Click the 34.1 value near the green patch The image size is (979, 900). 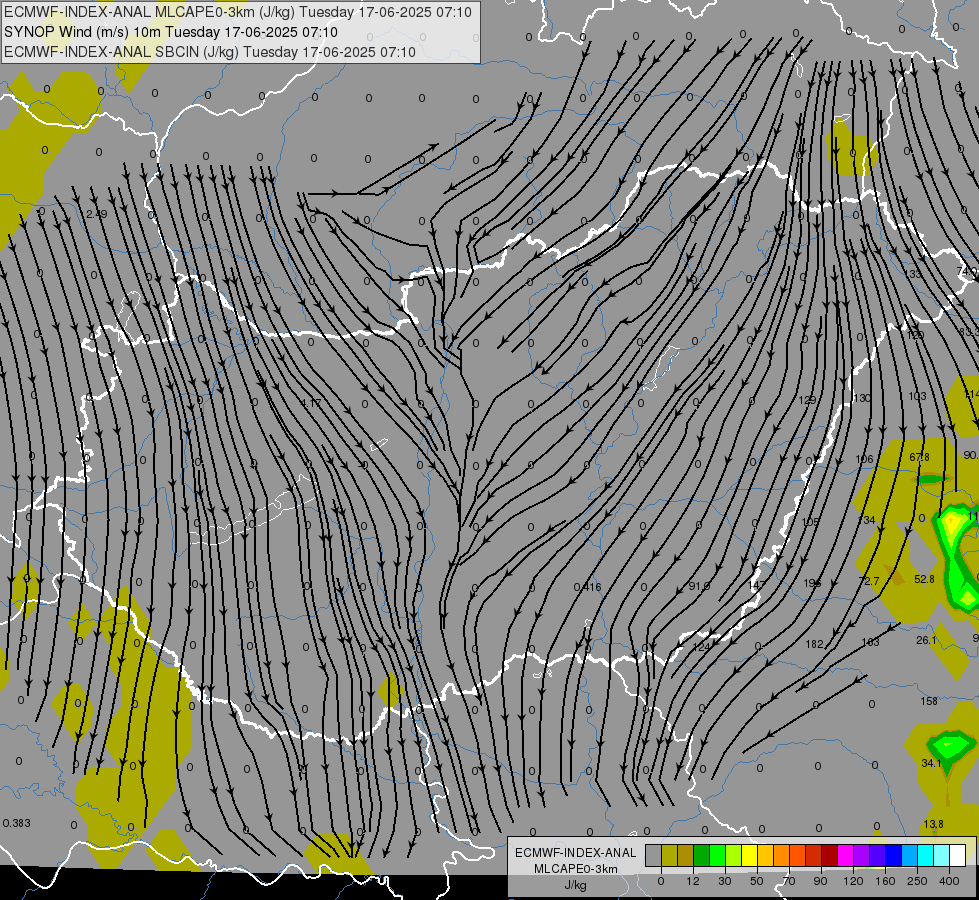coord(931,763)
